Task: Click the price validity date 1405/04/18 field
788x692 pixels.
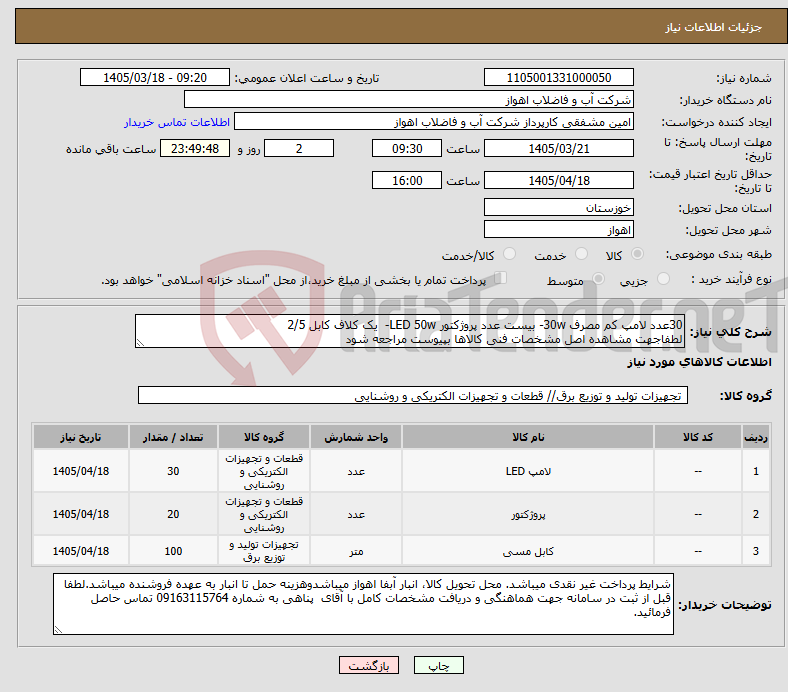Action: [x=558, y=180]
